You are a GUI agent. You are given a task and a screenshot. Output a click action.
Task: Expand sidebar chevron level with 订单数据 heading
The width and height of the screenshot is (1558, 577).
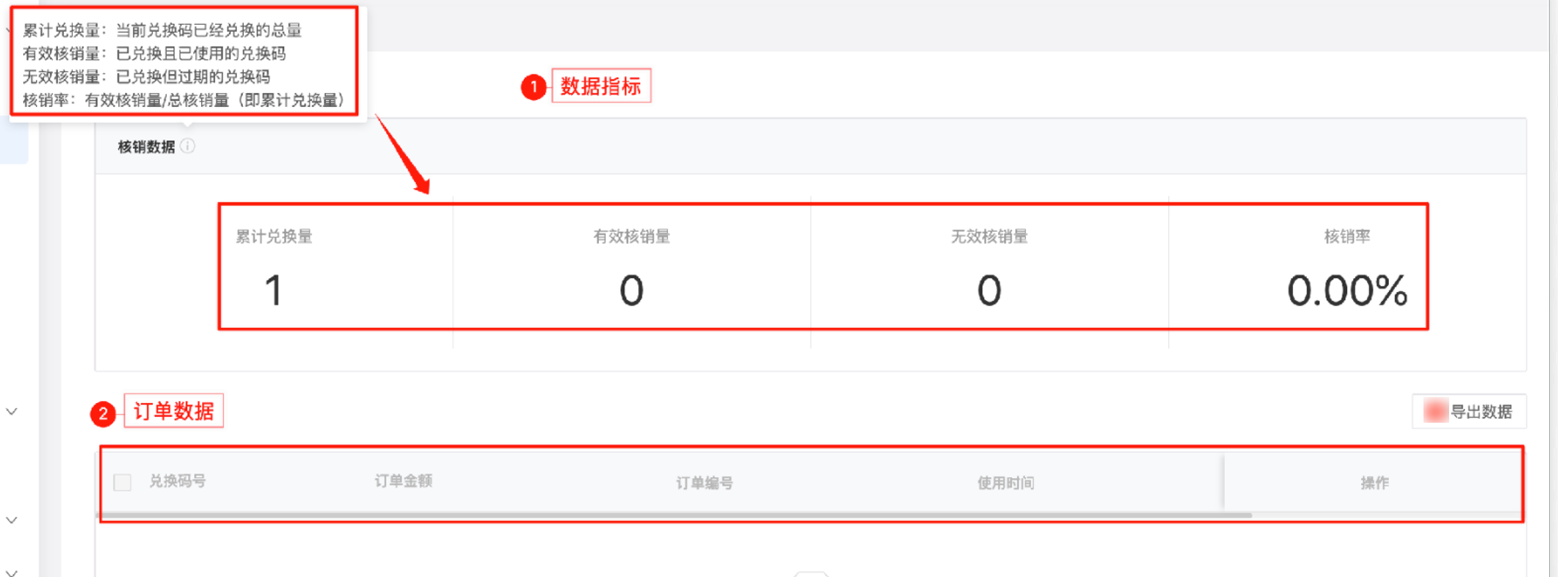point(13,411)
